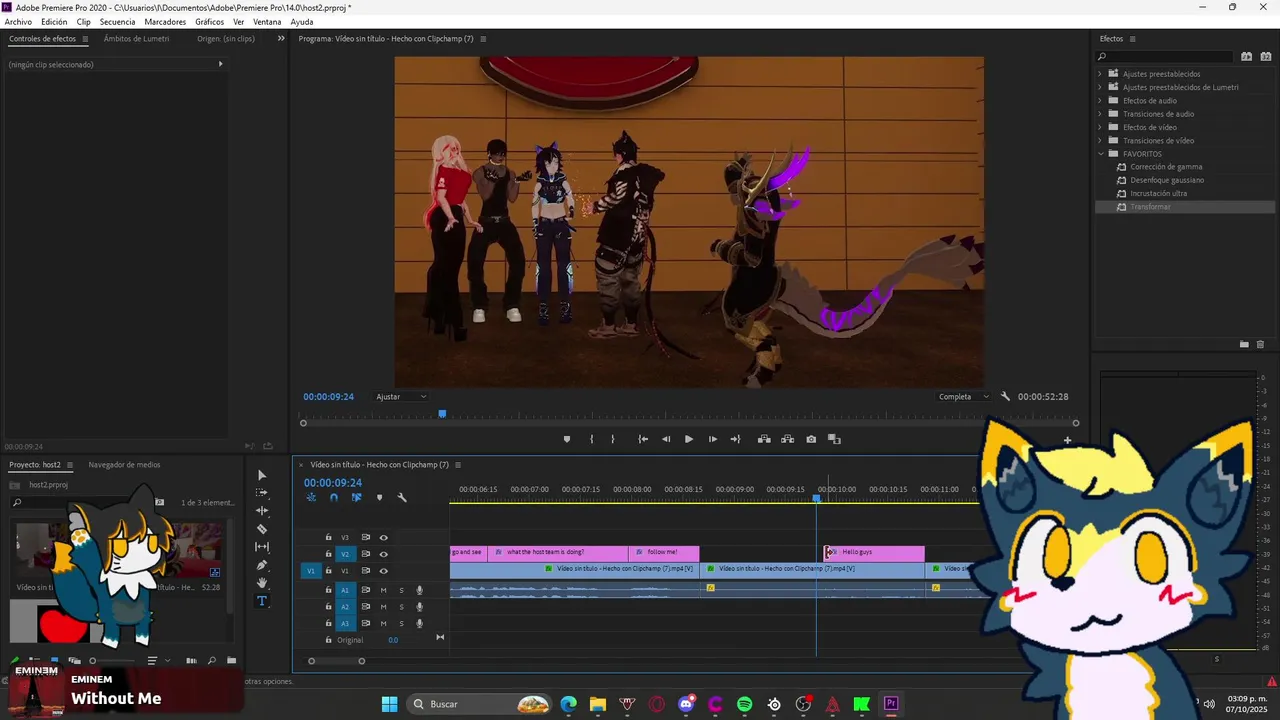Show hidden panel tabs chevron
1280x720 pixels.
click(281, 39)
